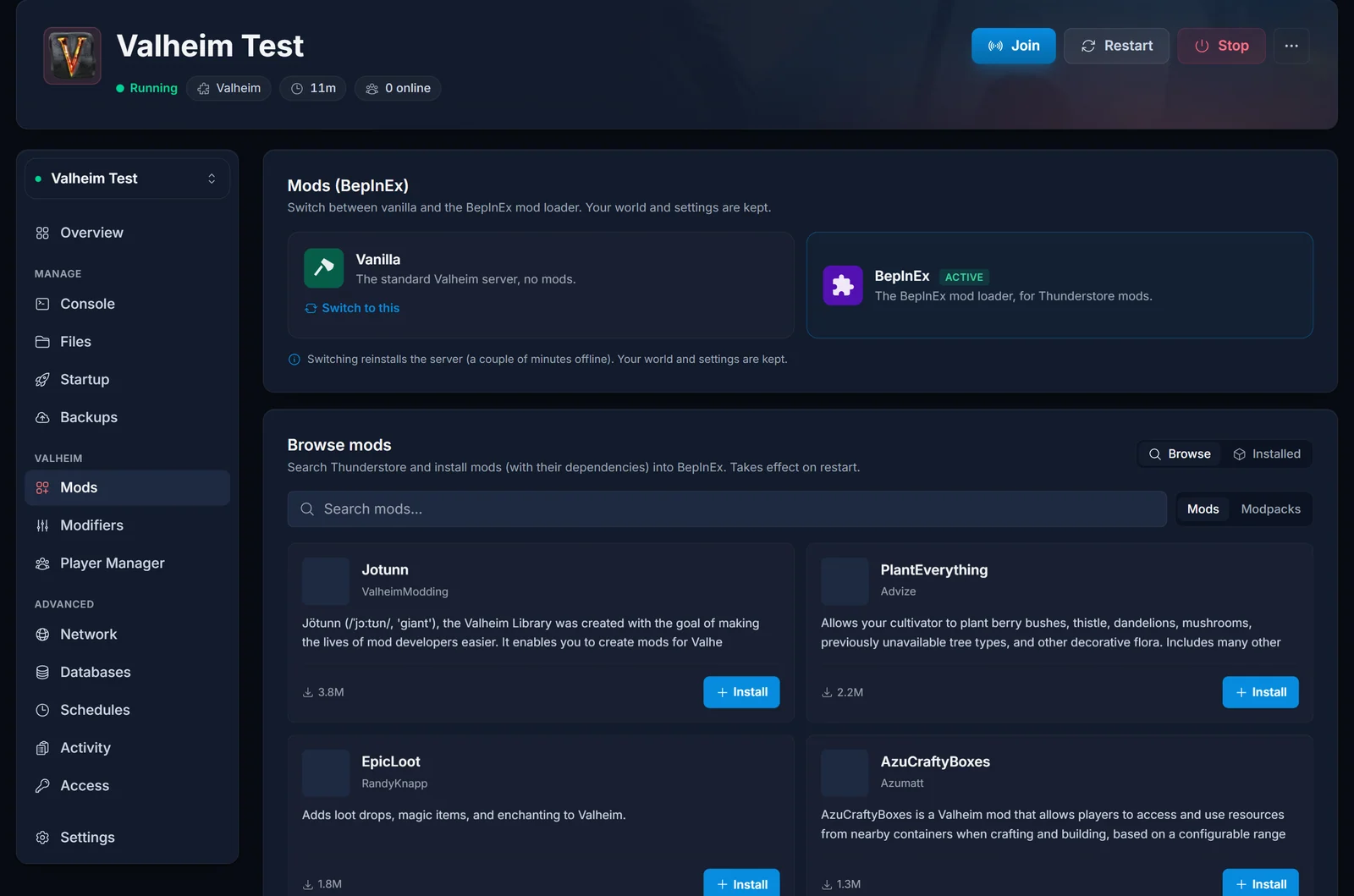View the Activity log
This screenshot has width=1354, height=896.
pyautogui.click(x=127, y=748)
